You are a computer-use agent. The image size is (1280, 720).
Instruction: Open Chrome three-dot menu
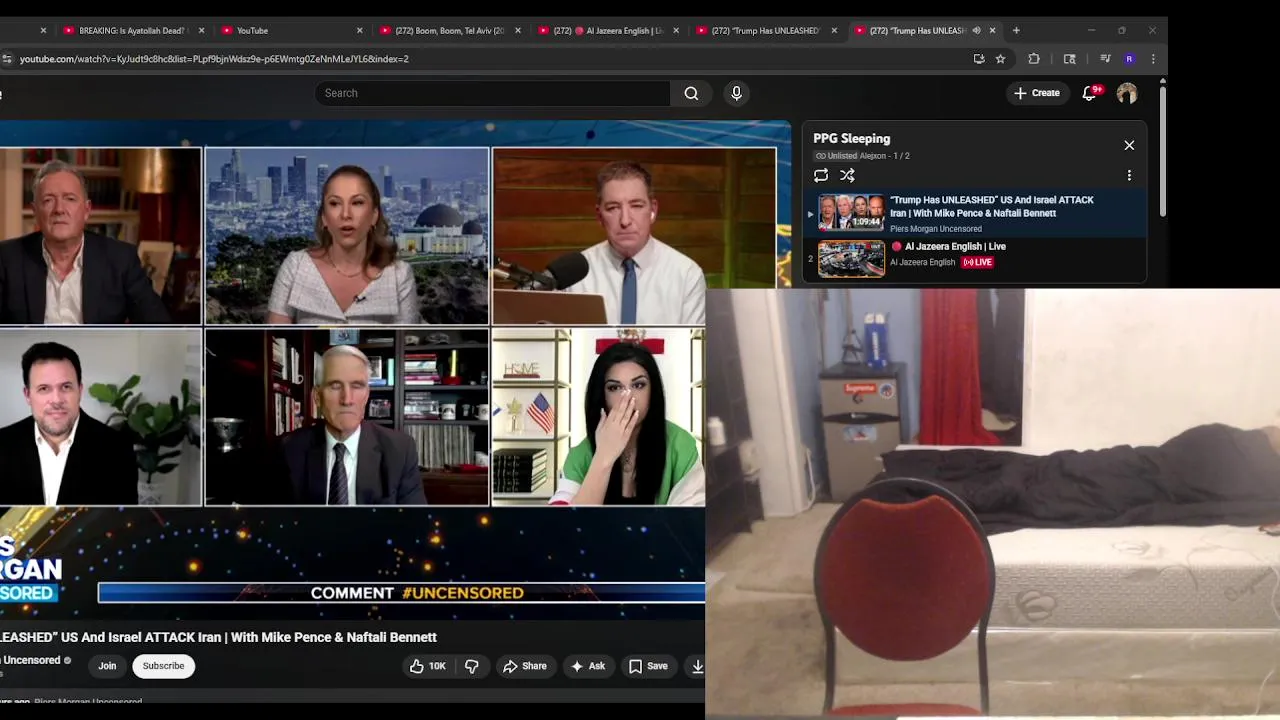(1153, 59)
